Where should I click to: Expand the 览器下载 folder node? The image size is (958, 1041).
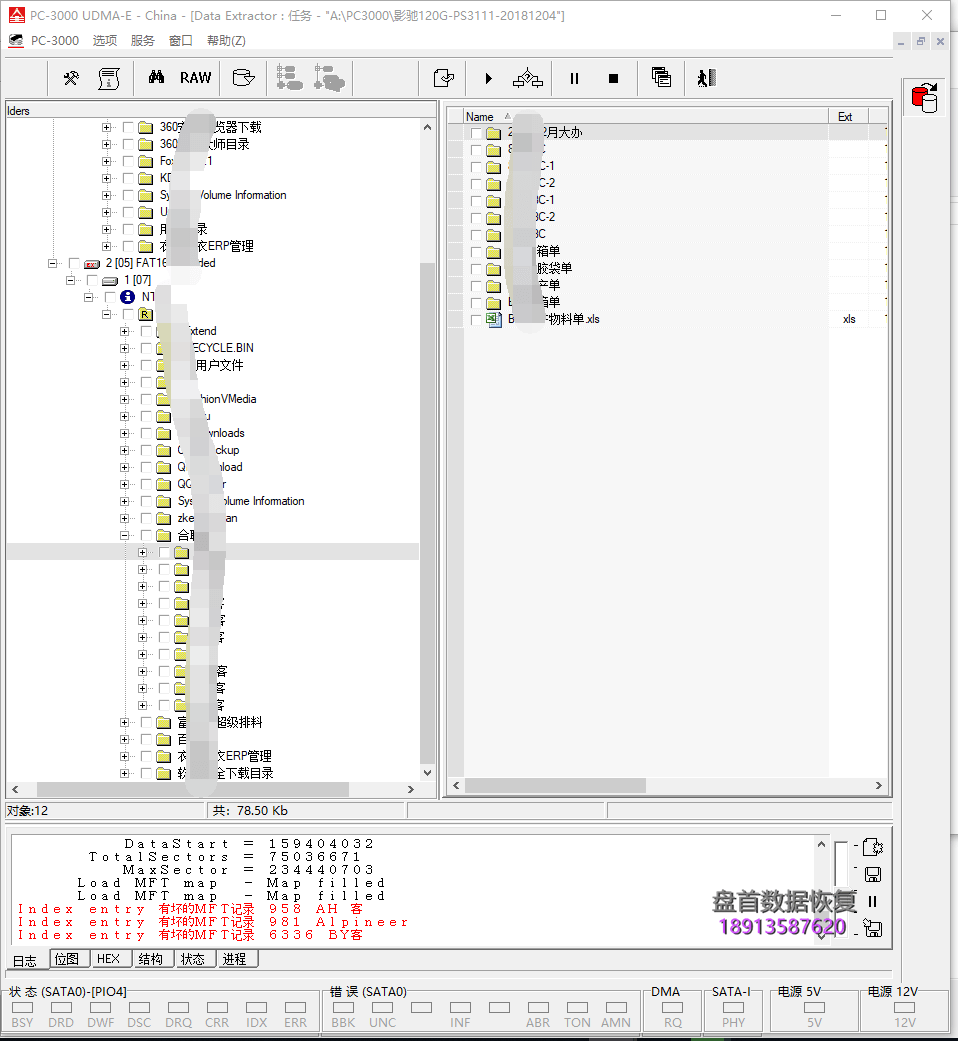[106, 127]
